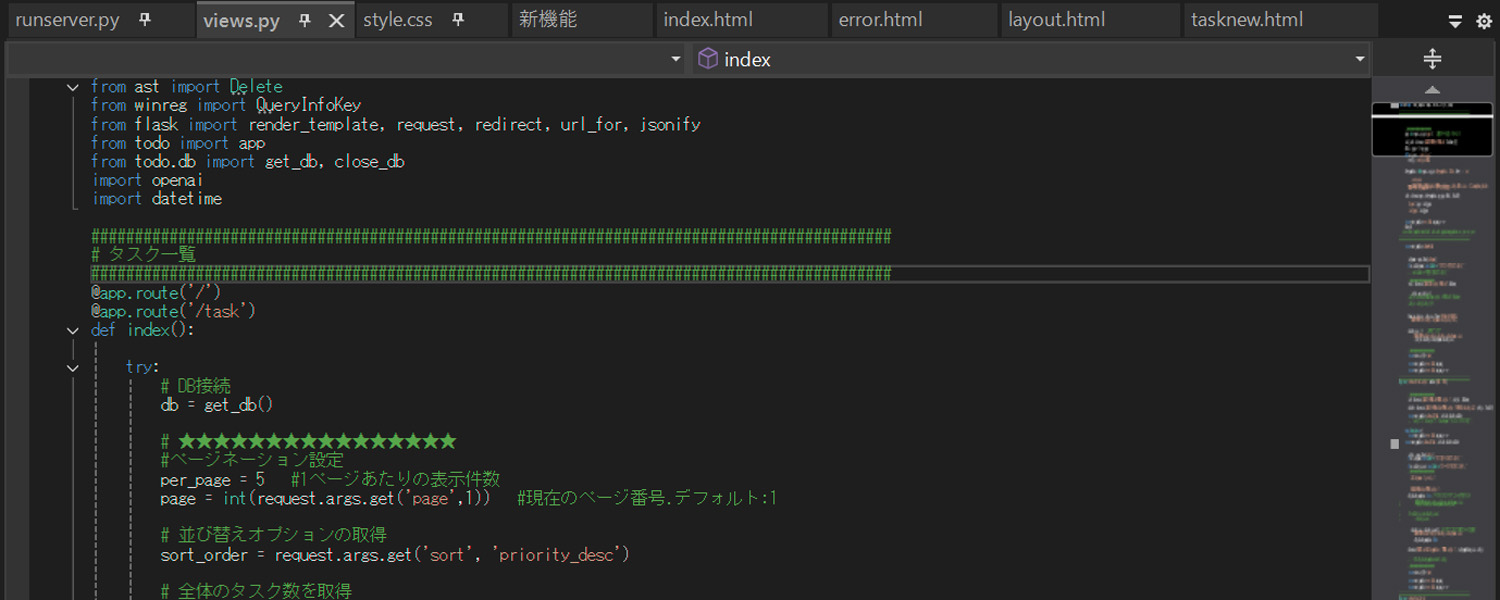1500x600 pixels.
Task: Toggle the pin on views.py tab
Action: (x=305, y=21)
